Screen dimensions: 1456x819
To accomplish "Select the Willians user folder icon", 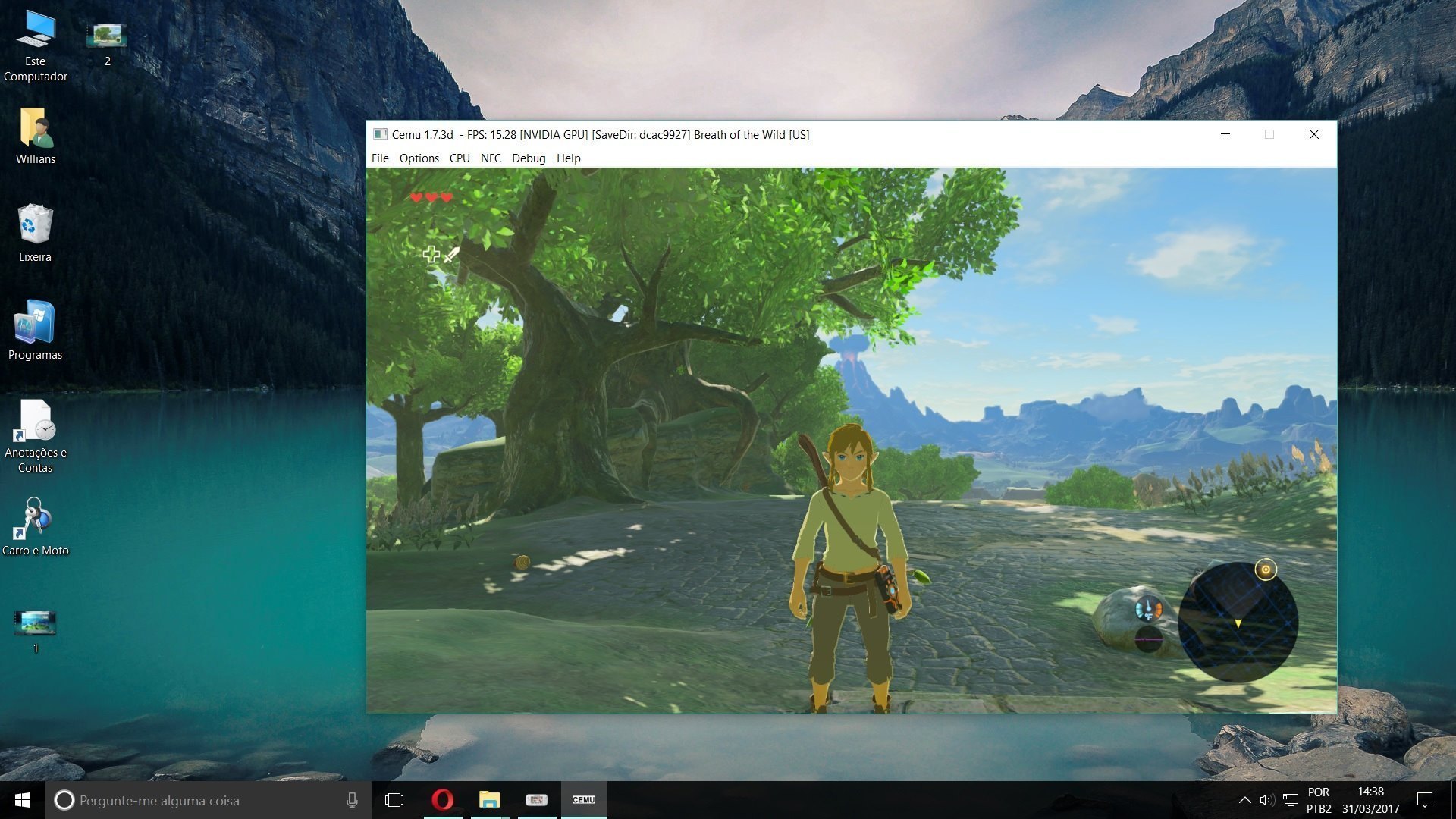I will [x=35, y=136].
